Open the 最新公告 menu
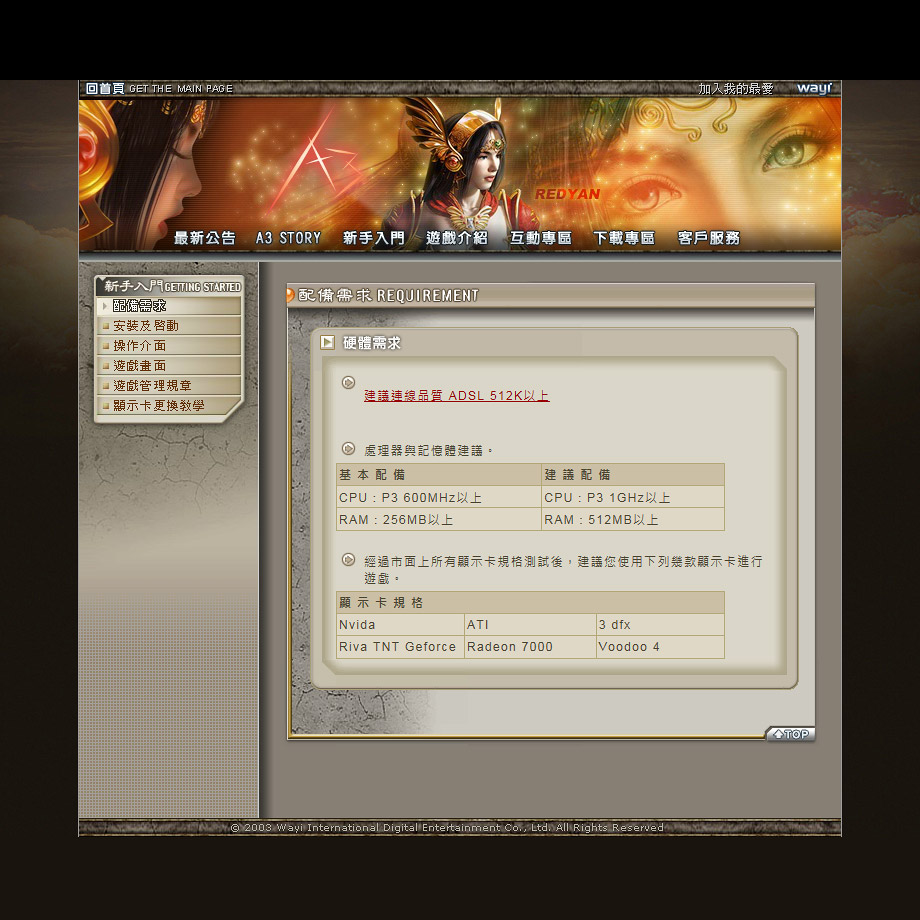 pyautogui.click(x=204, y=238)
